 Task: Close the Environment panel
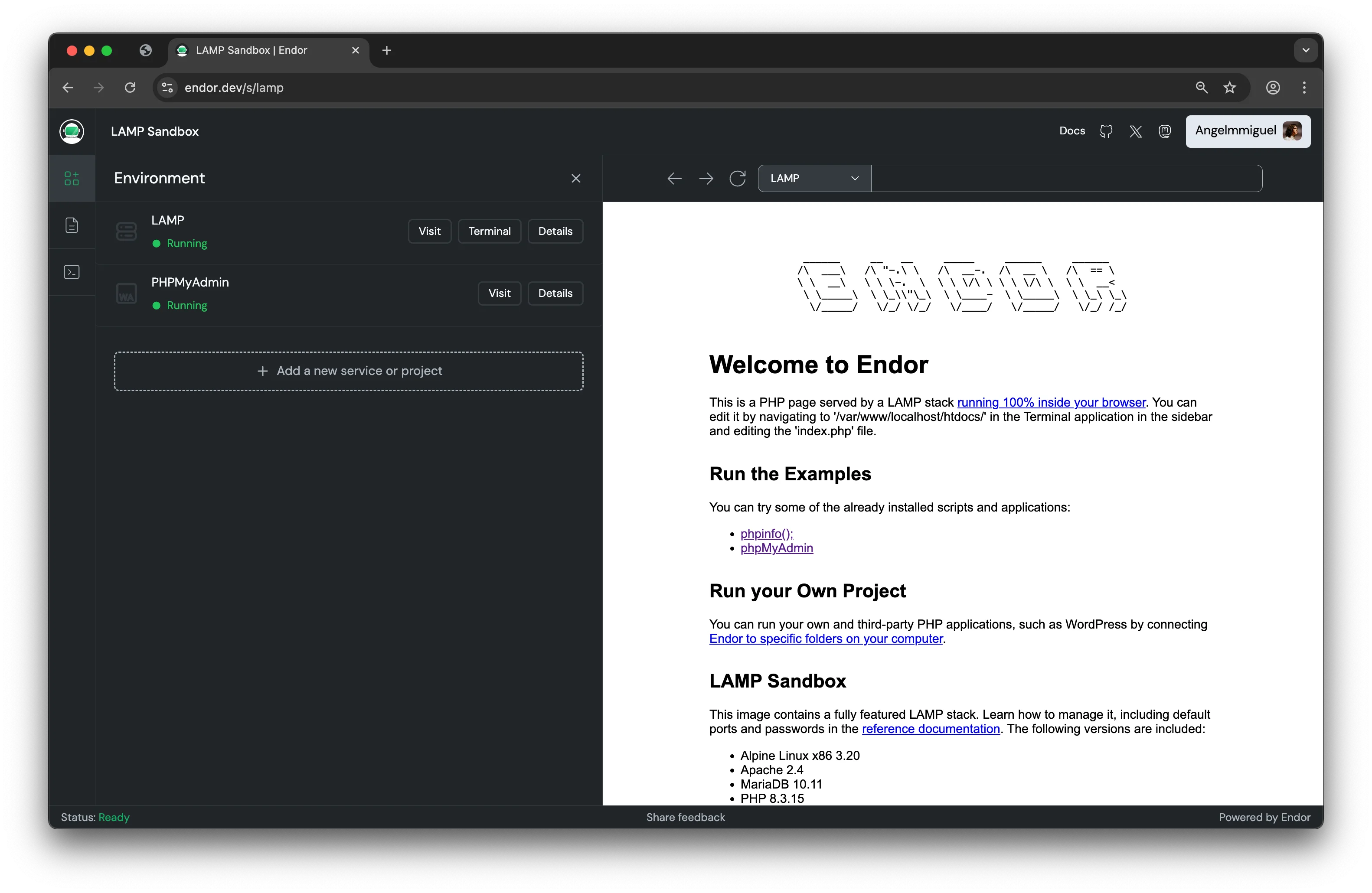point(576,178)
